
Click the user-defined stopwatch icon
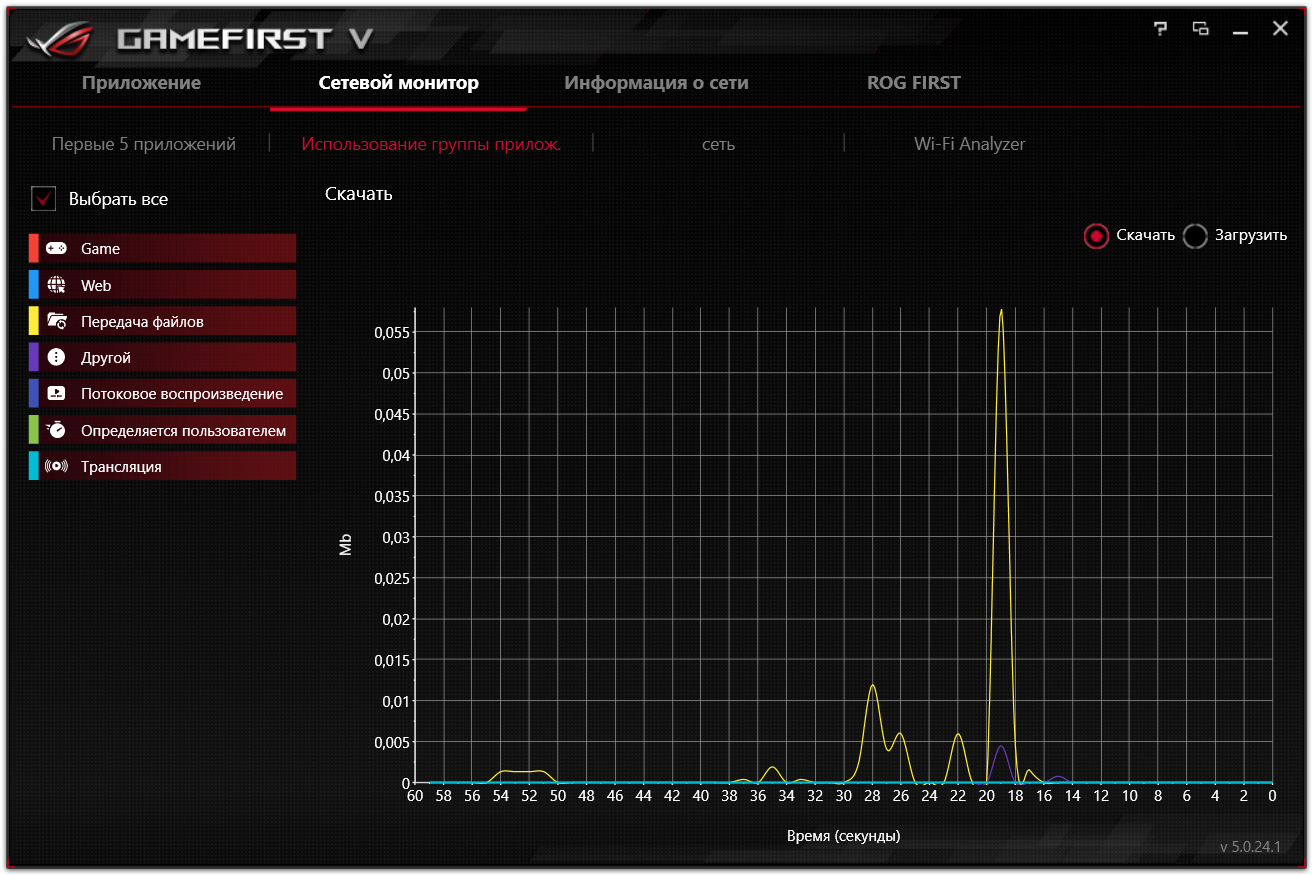point(56,430)
